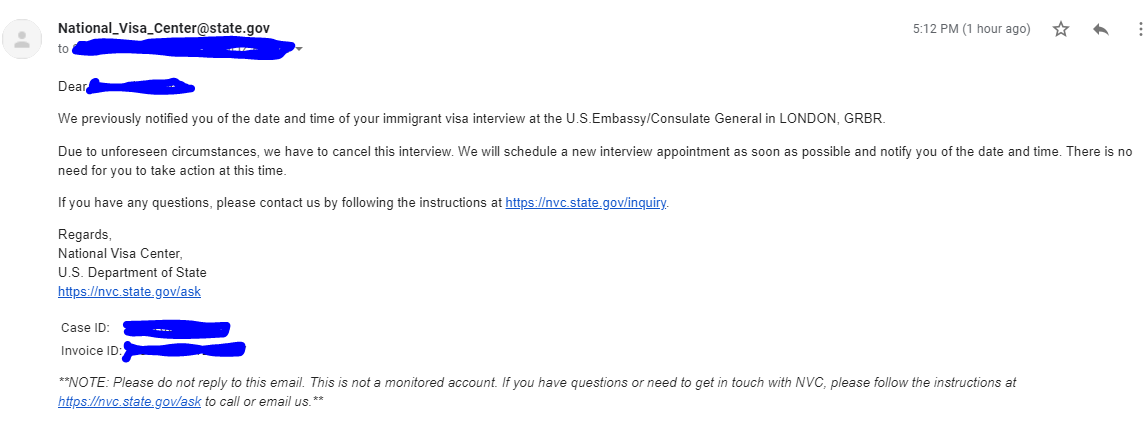Click the Invoice ID label
Image resolution: width=1145 pixels, height=423 pixels.
(91, 351)
